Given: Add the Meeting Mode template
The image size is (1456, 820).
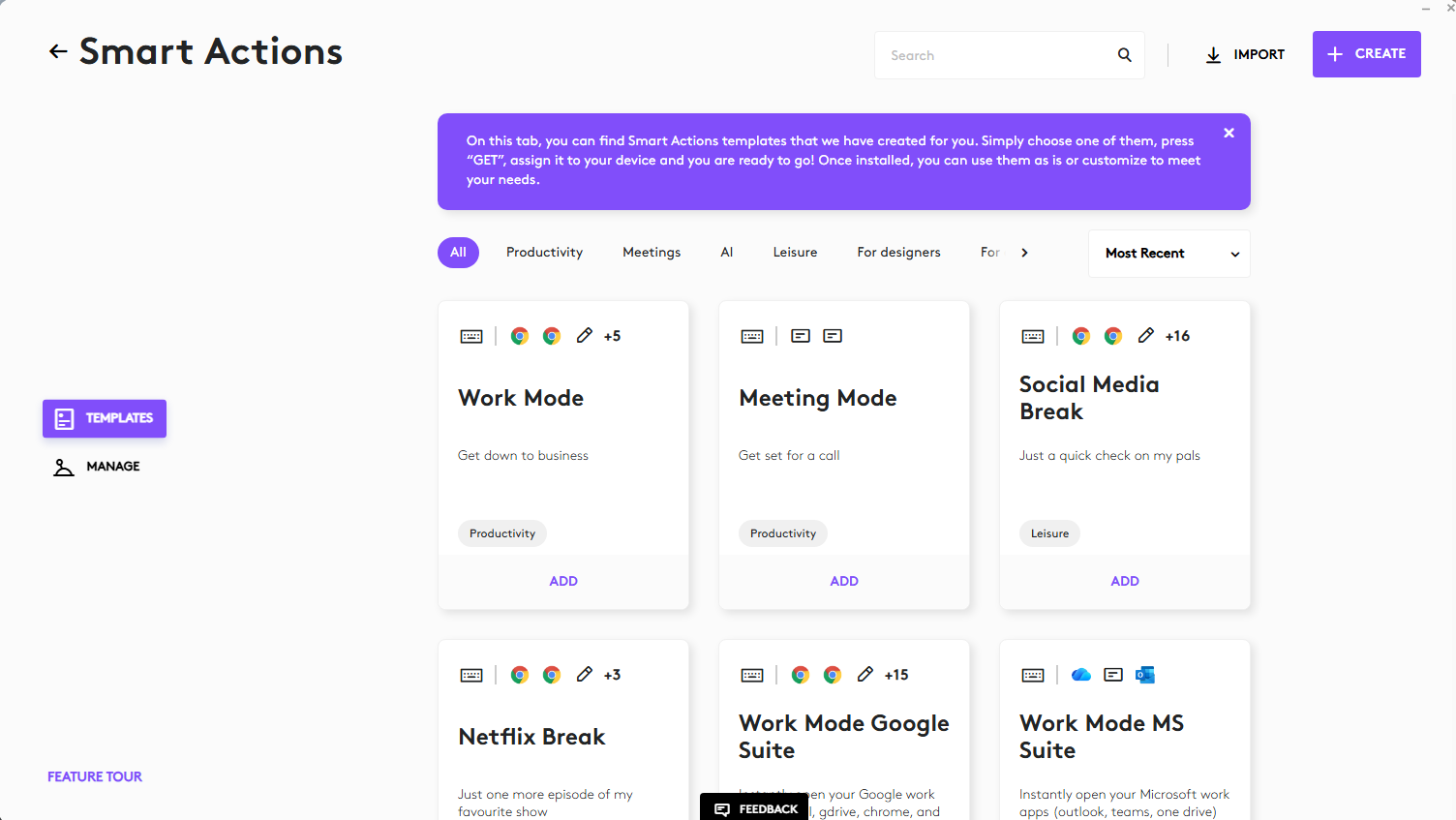Looking at the screenshot, I should point(844,581).
